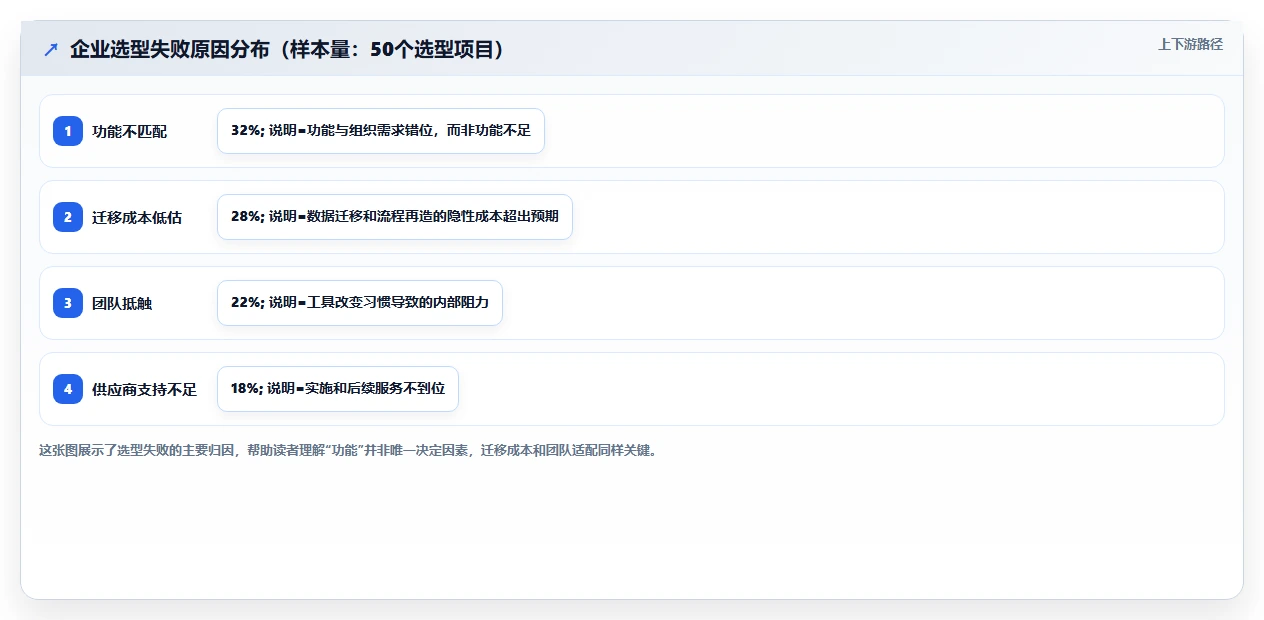Open the 22% 工具改变习惯 description box
This screenshot has height=620, width=1264.
[x=360, y=303]
